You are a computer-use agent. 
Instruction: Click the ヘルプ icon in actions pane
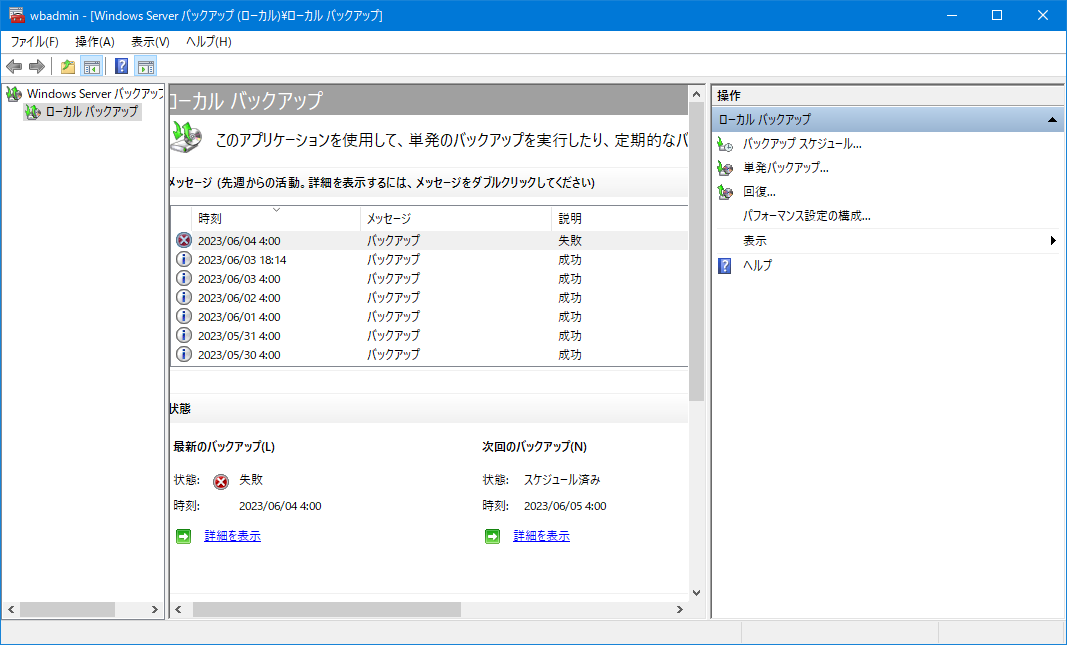tap(725, 265)
